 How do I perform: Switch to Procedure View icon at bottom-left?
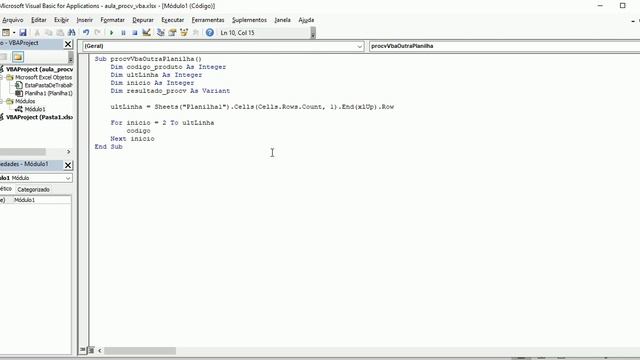[83, 350]
